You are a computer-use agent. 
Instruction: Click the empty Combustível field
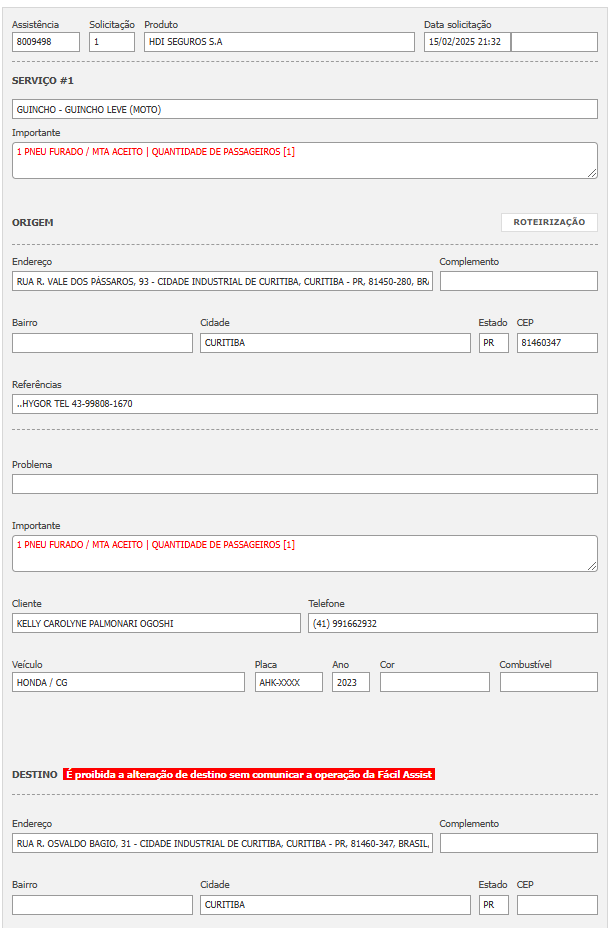548,682
